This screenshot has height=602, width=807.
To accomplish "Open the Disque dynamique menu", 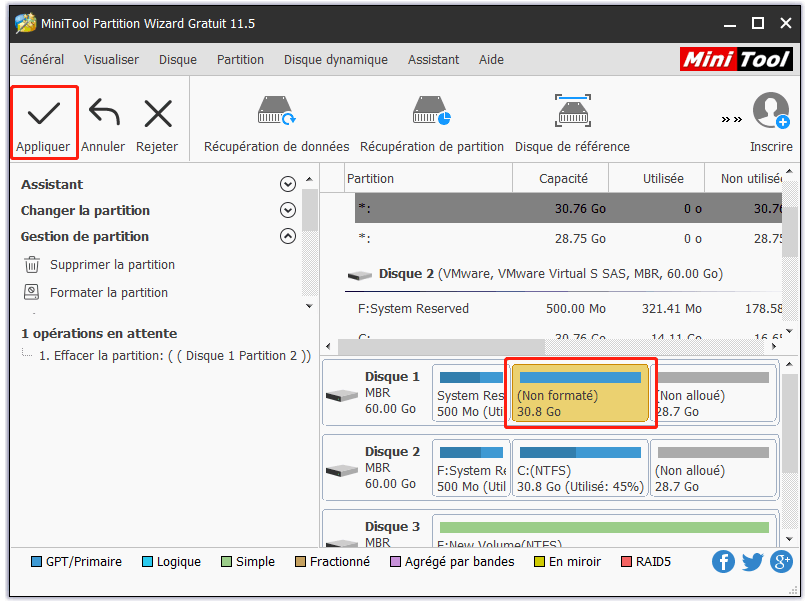I will pyautogui.click(x=335, y=60).
